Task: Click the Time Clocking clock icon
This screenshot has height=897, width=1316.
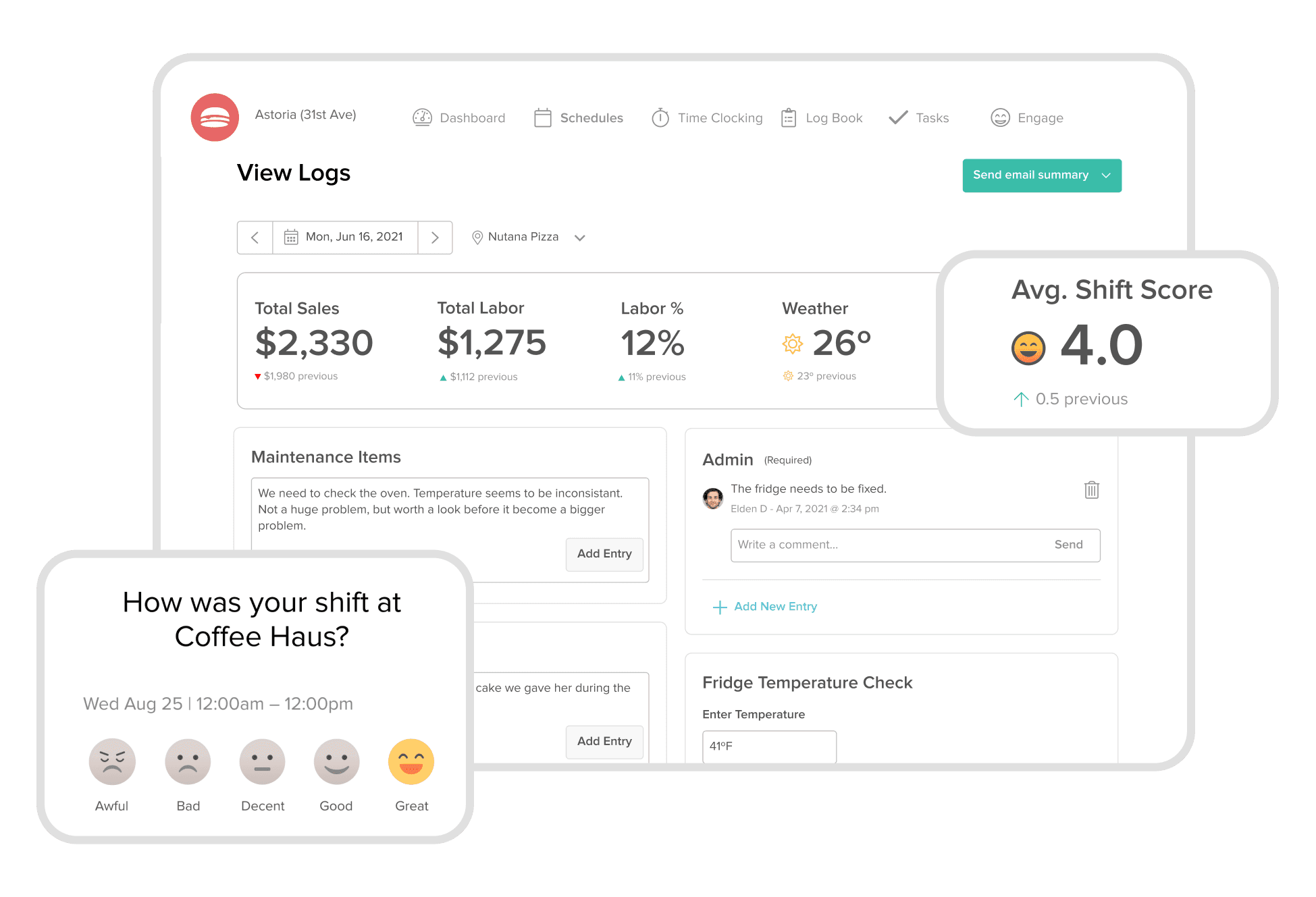Action: tap(658, 118)
